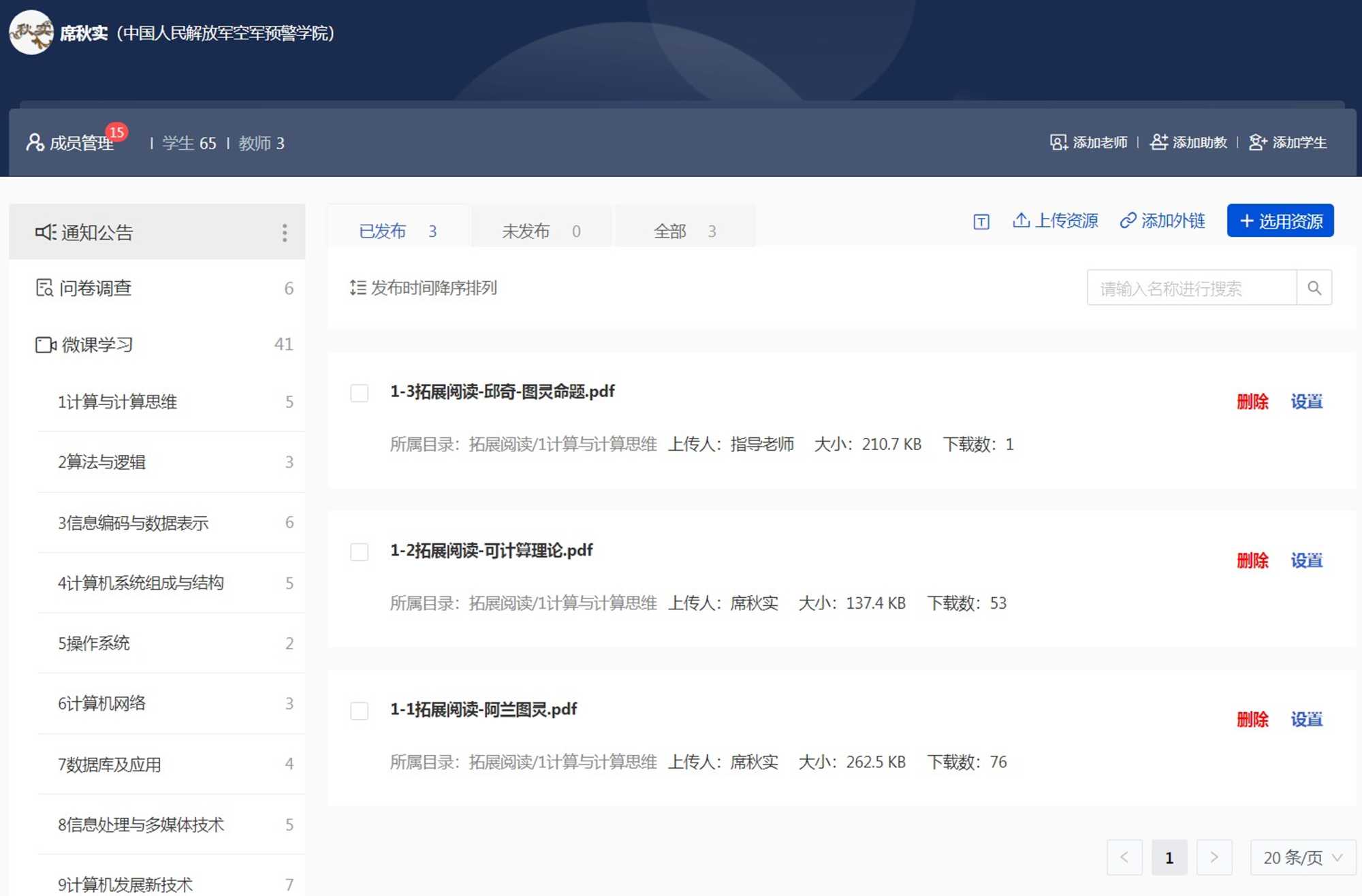Click the add assistant icon
1362x896 pixels.
[x=1158, y=142]
